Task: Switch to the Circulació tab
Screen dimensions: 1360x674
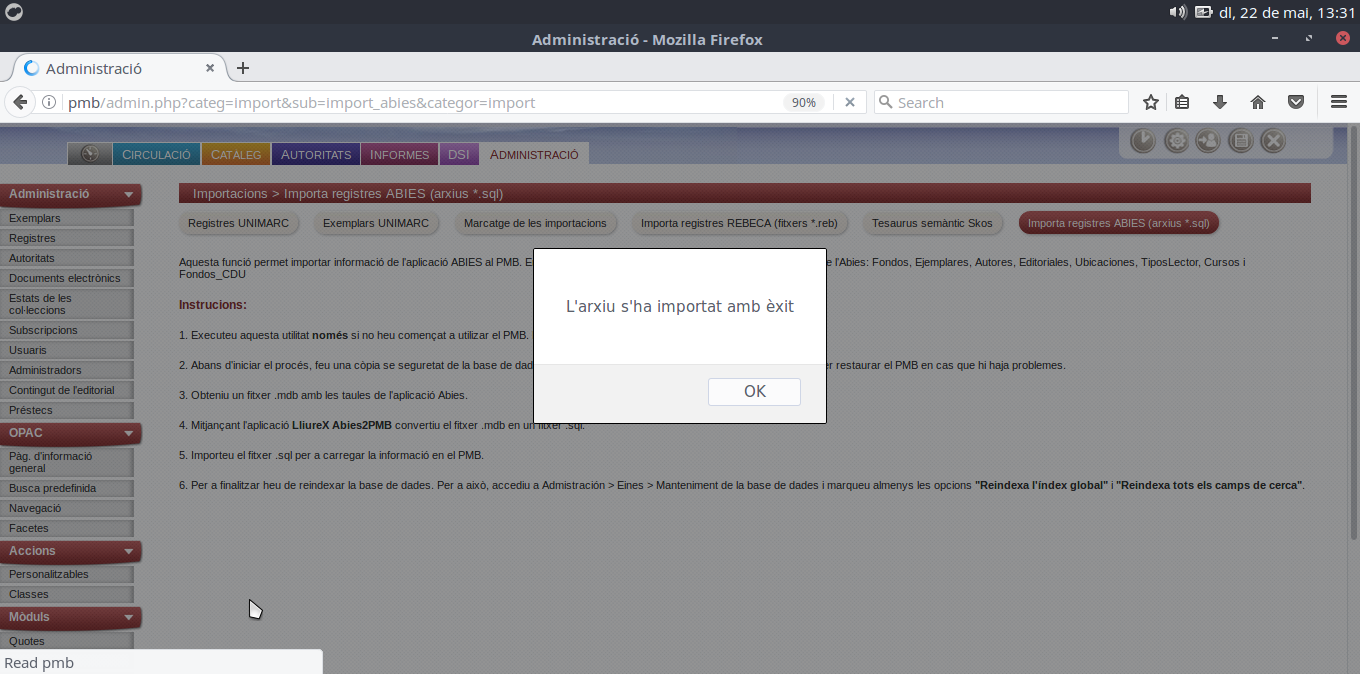Action: coord(155,154)
